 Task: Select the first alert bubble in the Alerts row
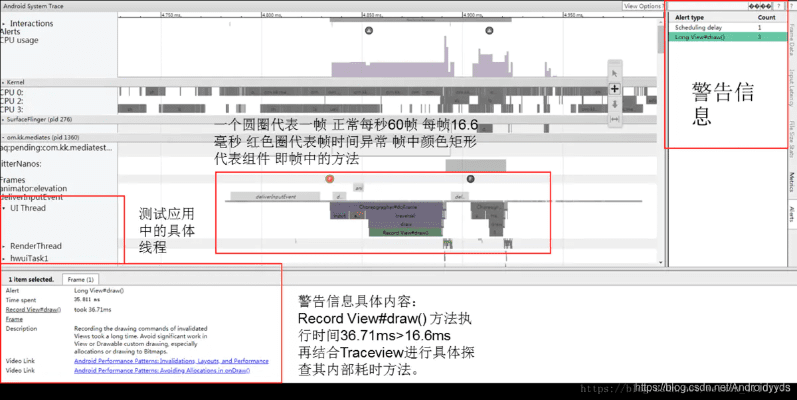pyautogui.click(x=369, y=30)
